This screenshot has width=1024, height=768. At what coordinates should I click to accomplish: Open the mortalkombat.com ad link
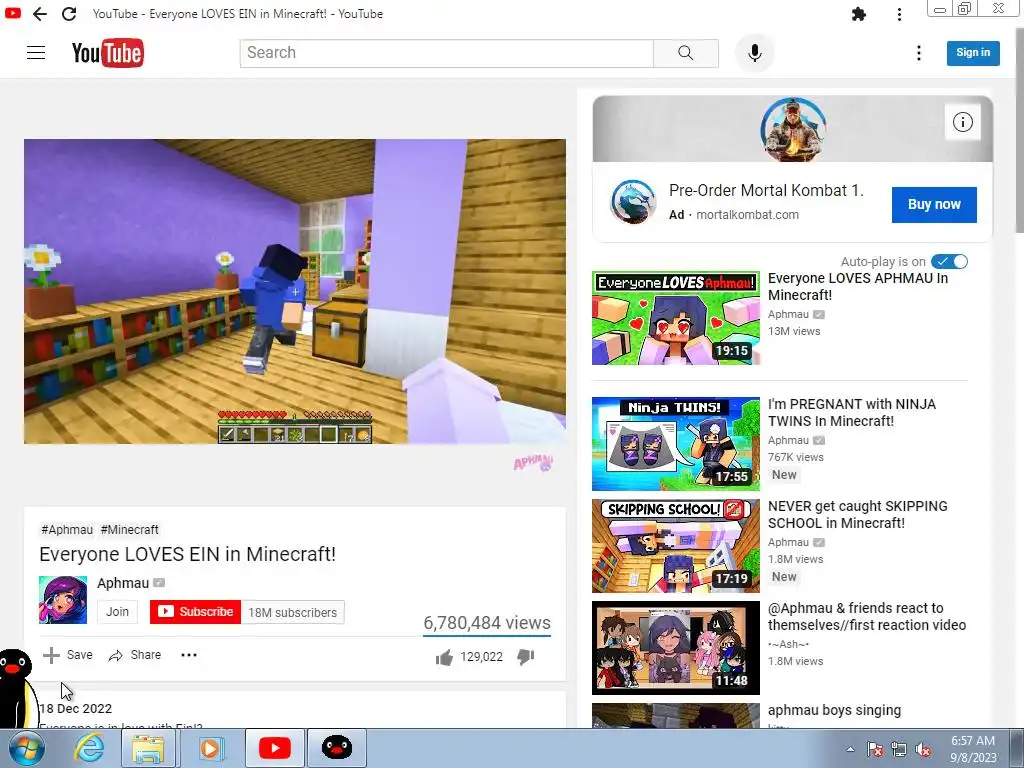747,215
